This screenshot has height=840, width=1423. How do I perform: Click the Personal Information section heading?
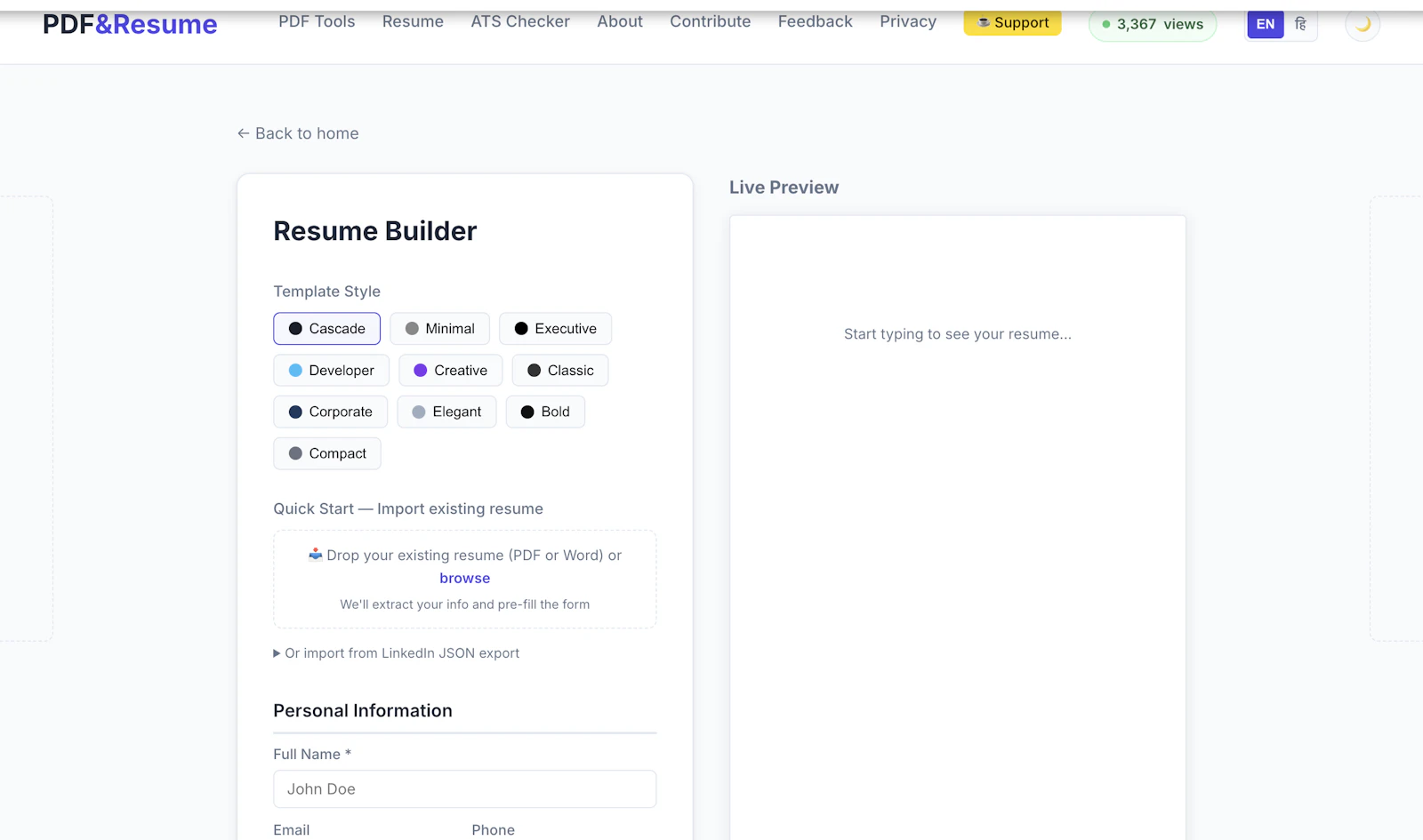363,711
